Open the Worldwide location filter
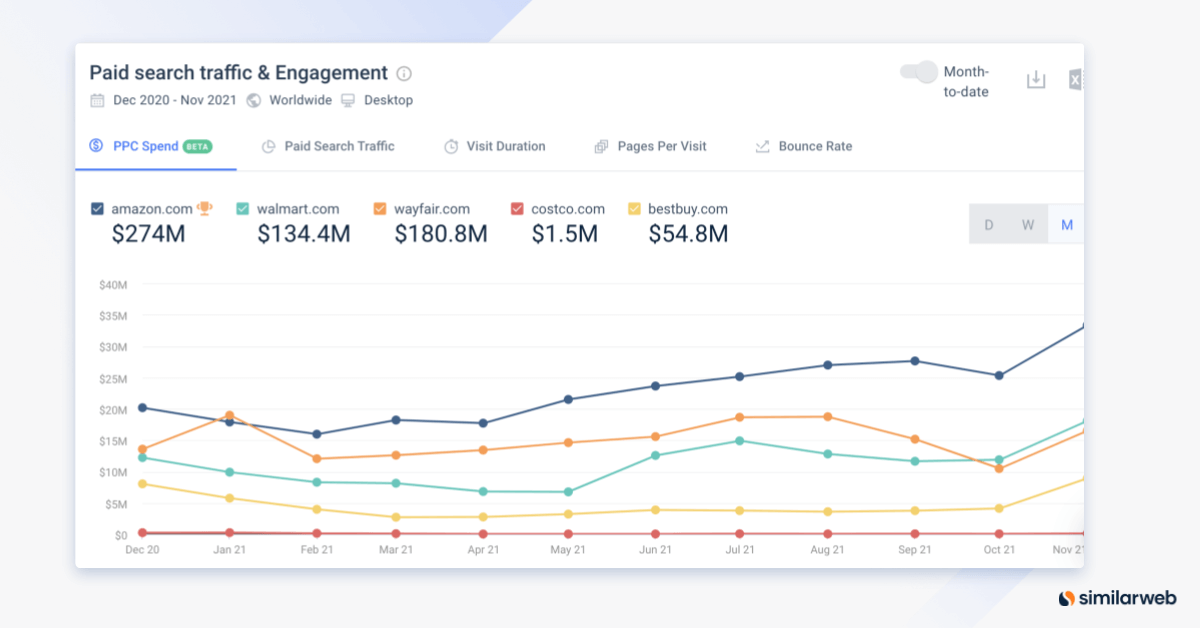The image size is (1200, 628). (x=299, y=100)
